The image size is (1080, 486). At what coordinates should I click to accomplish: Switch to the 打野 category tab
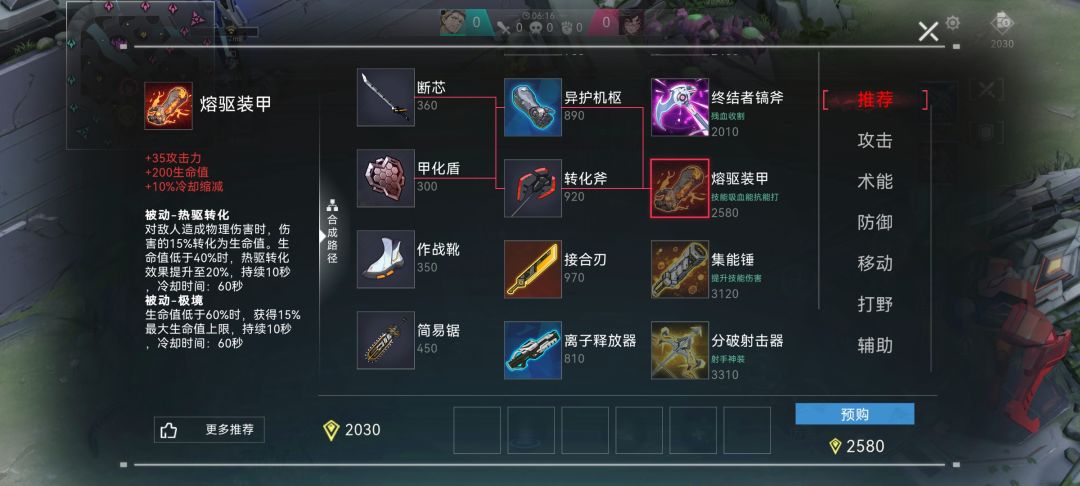tap(875, 304)
